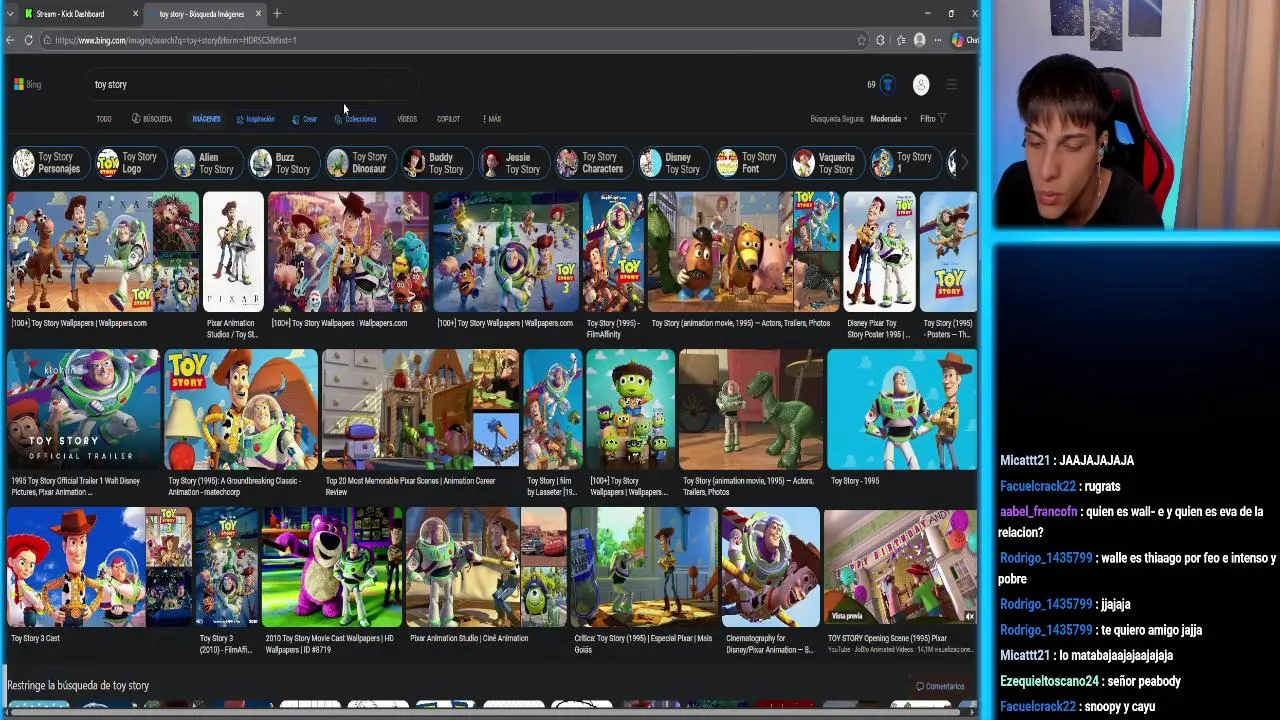Viewport: 1280px width, 720px height.
Task: Open the Crear tab
Action: 305,119
